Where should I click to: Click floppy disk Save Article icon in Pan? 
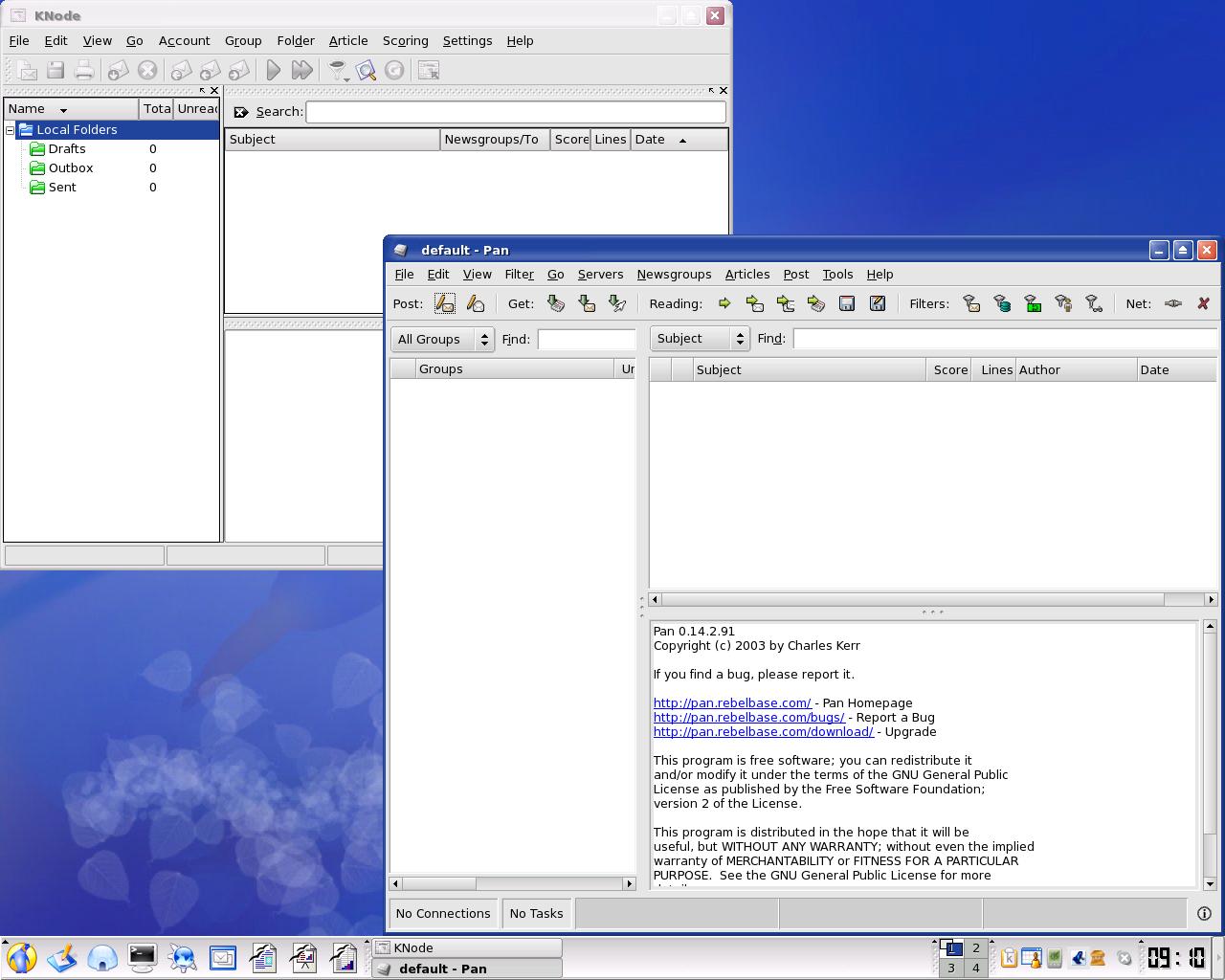click(x=847, y=303)
